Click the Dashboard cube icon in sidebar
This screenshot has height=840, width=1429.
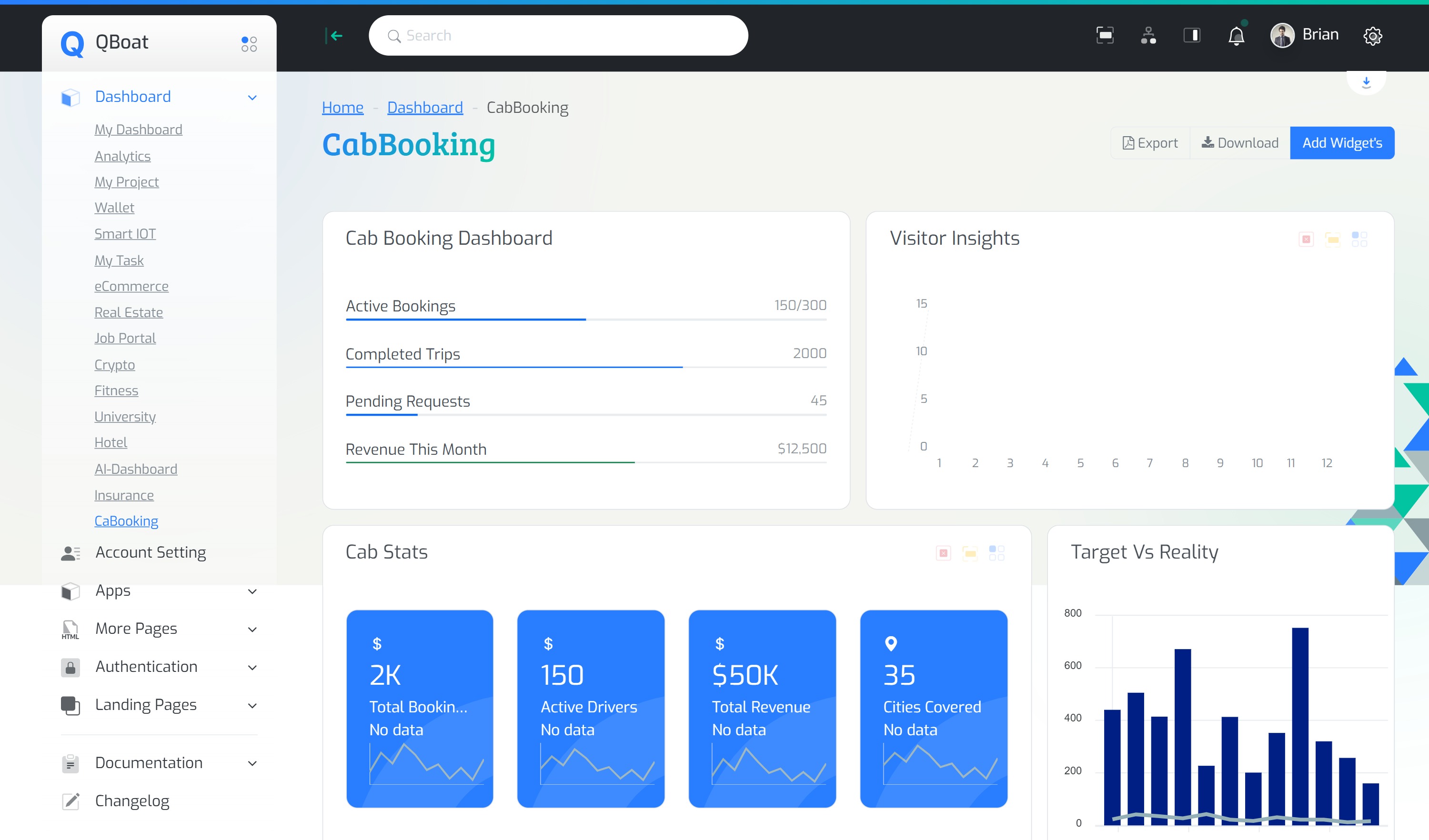(70, 97)
